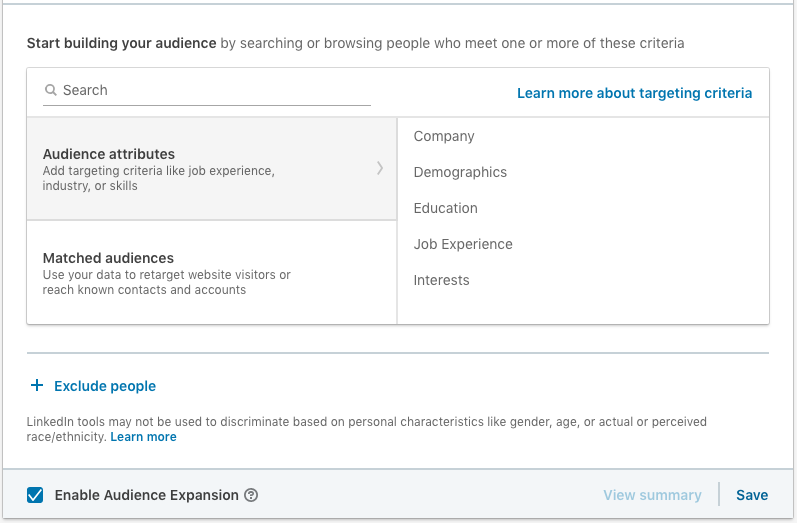This screenshot has height=523, width=797.
Task: Open the View summary link
Action: point(652,495)
